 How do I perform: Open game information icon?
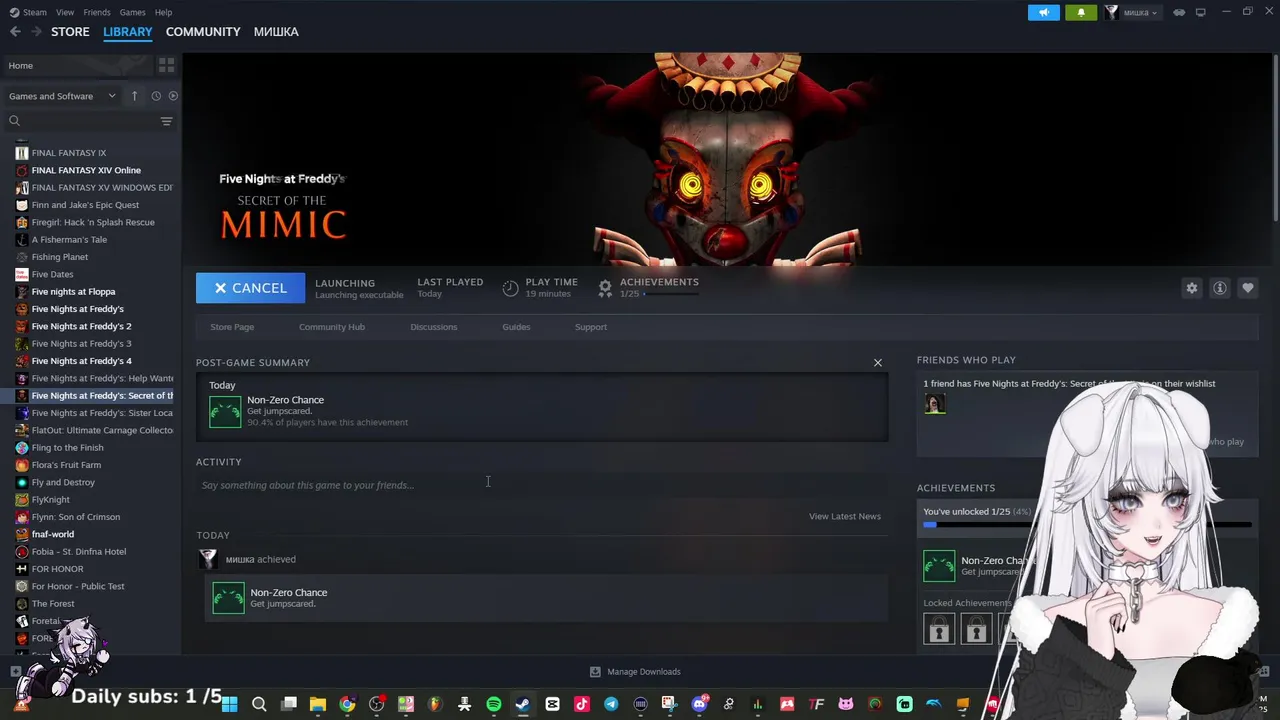click(x=1220, y=288)
